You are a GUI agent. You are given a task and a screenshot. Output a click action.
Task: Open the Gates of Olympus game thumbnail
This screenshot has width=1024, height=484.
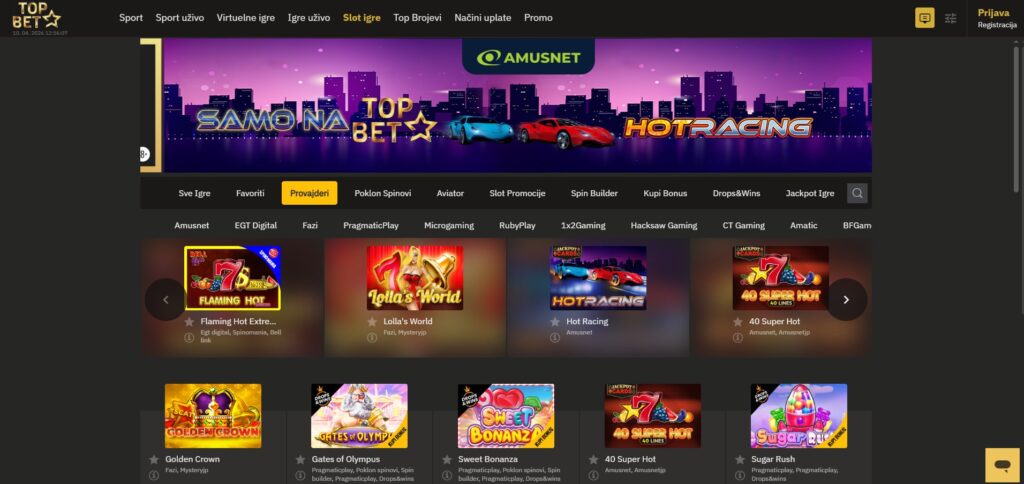[x=360, y=415]
